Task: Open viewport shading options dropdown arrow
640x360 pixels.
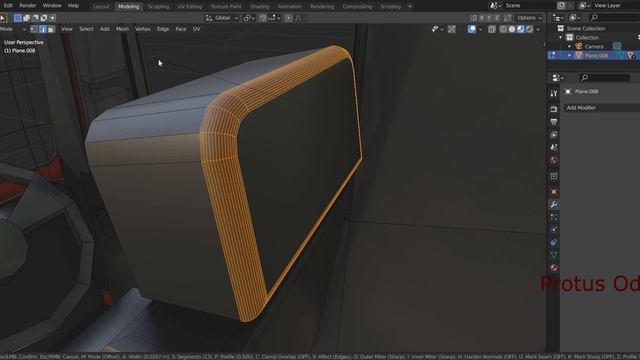Action: pyautogui.click(x=538, y=29)
